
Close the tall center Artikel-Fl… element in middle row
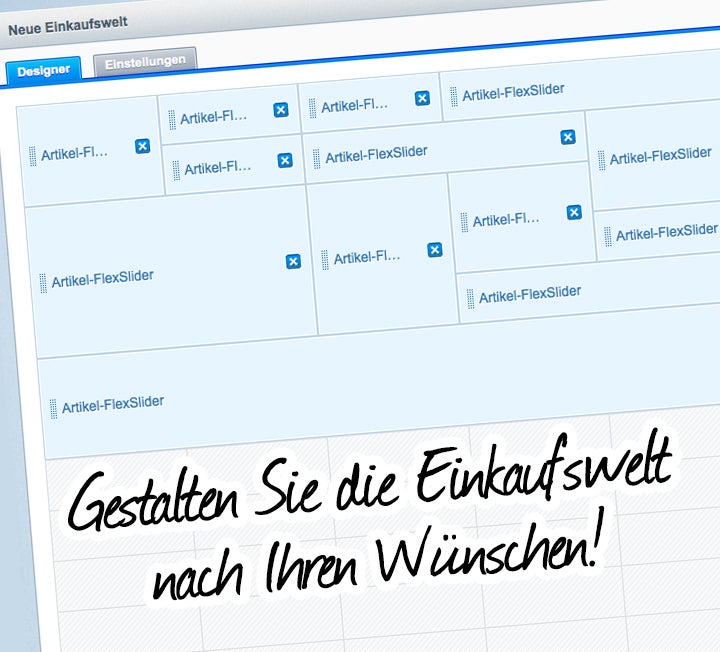(435, 250)
